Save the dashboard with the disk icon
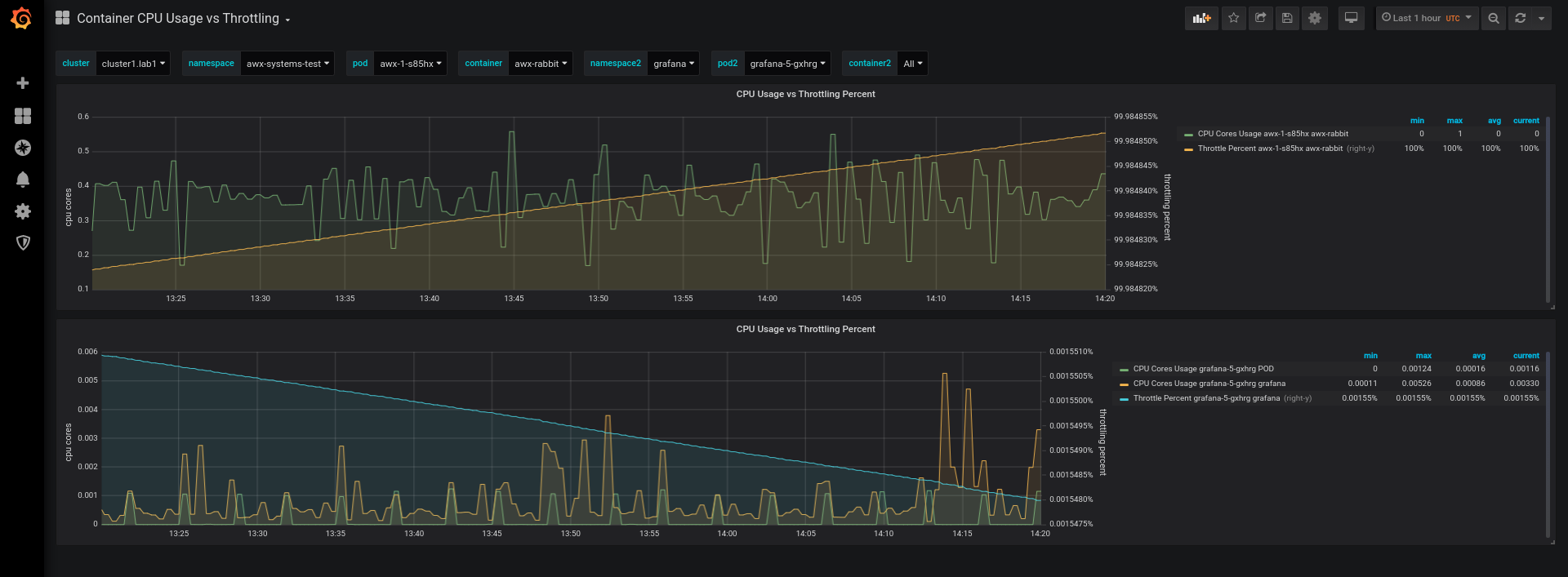 point(1287,18)
